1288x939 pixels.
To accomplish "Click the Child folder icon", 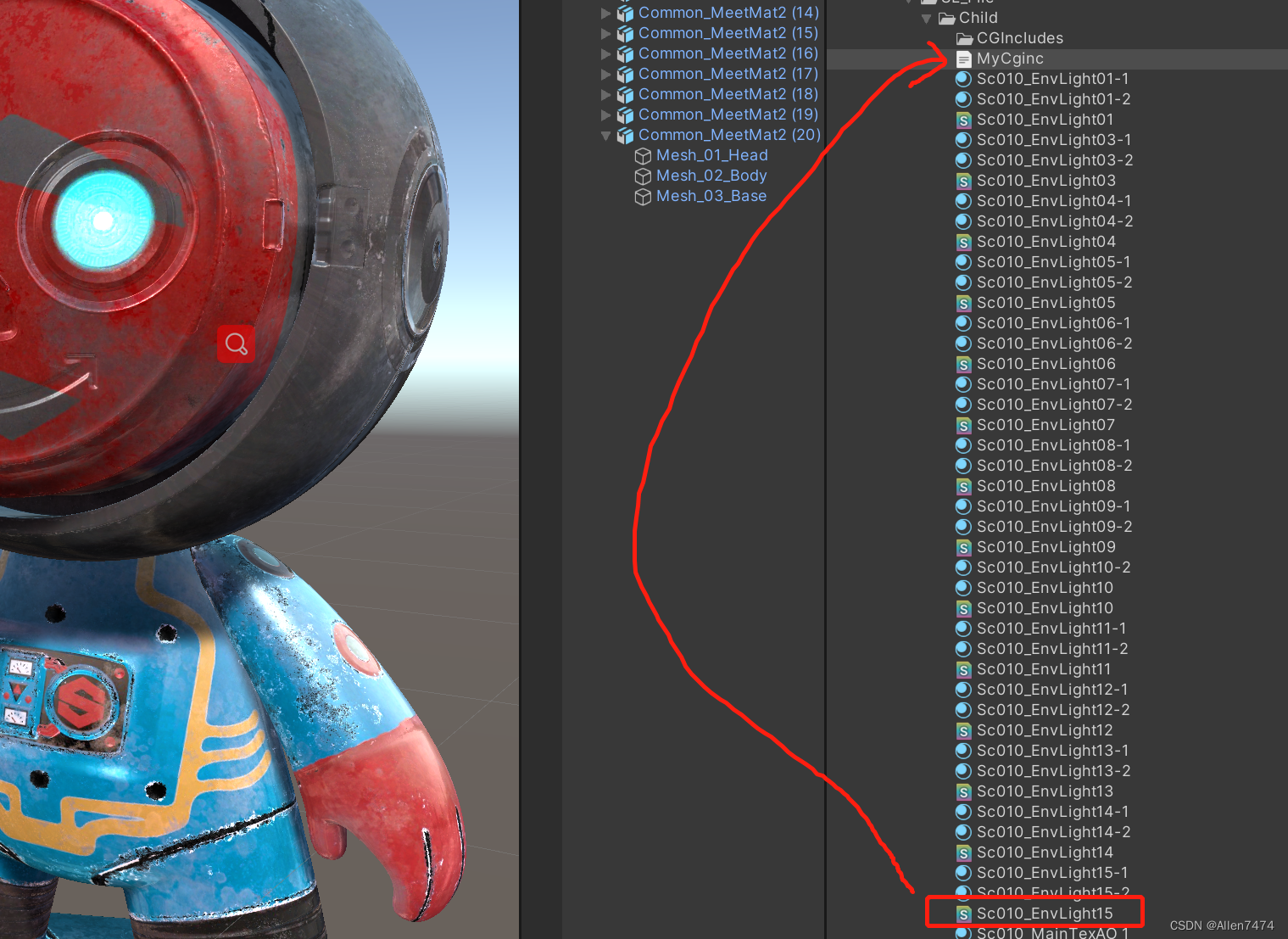I will tap(947, 18).
